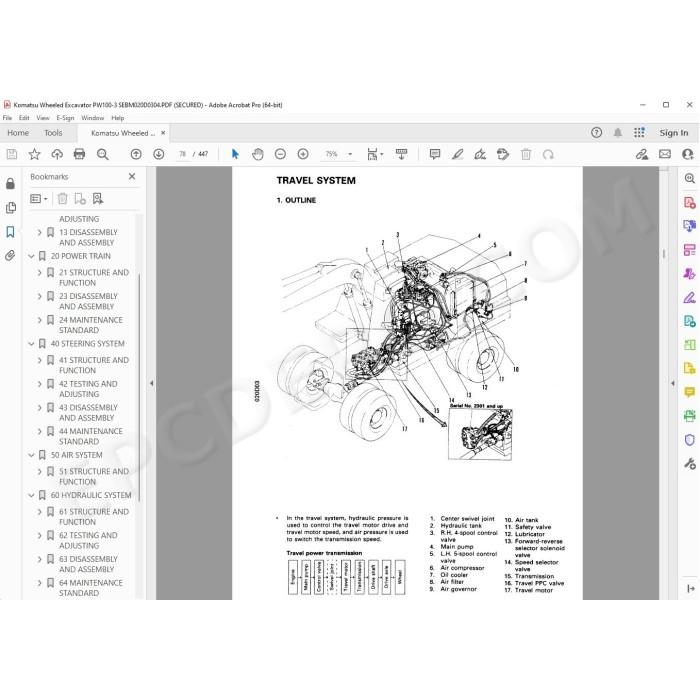Screen dimensions: 700x700
Task: Open the security lock panel
Action: pyautogui.click(x=10, y=183)
